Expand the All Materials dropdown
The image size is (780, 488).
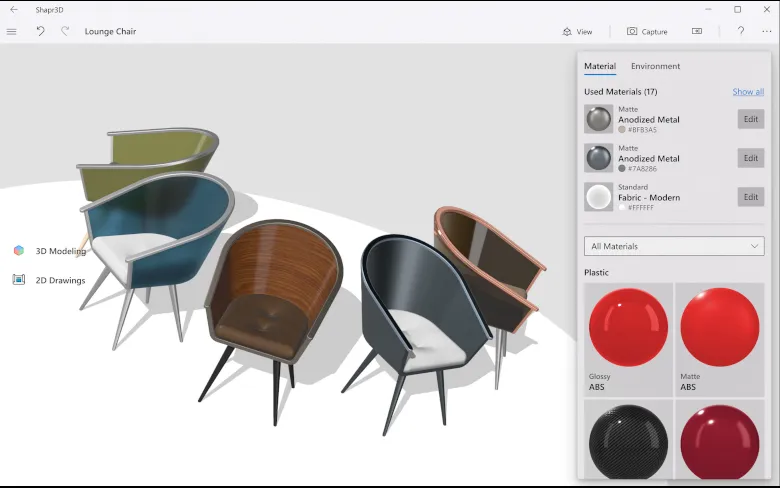[674, 246]
